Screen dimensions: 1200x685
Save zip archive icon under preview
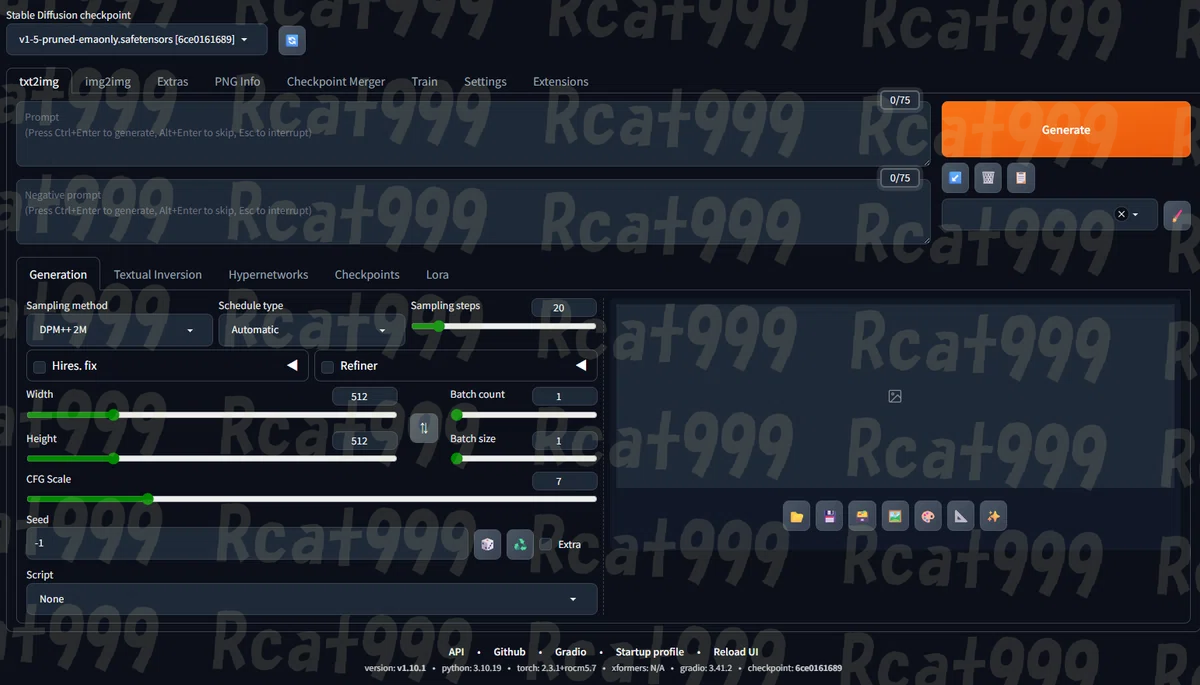point(862,516)
